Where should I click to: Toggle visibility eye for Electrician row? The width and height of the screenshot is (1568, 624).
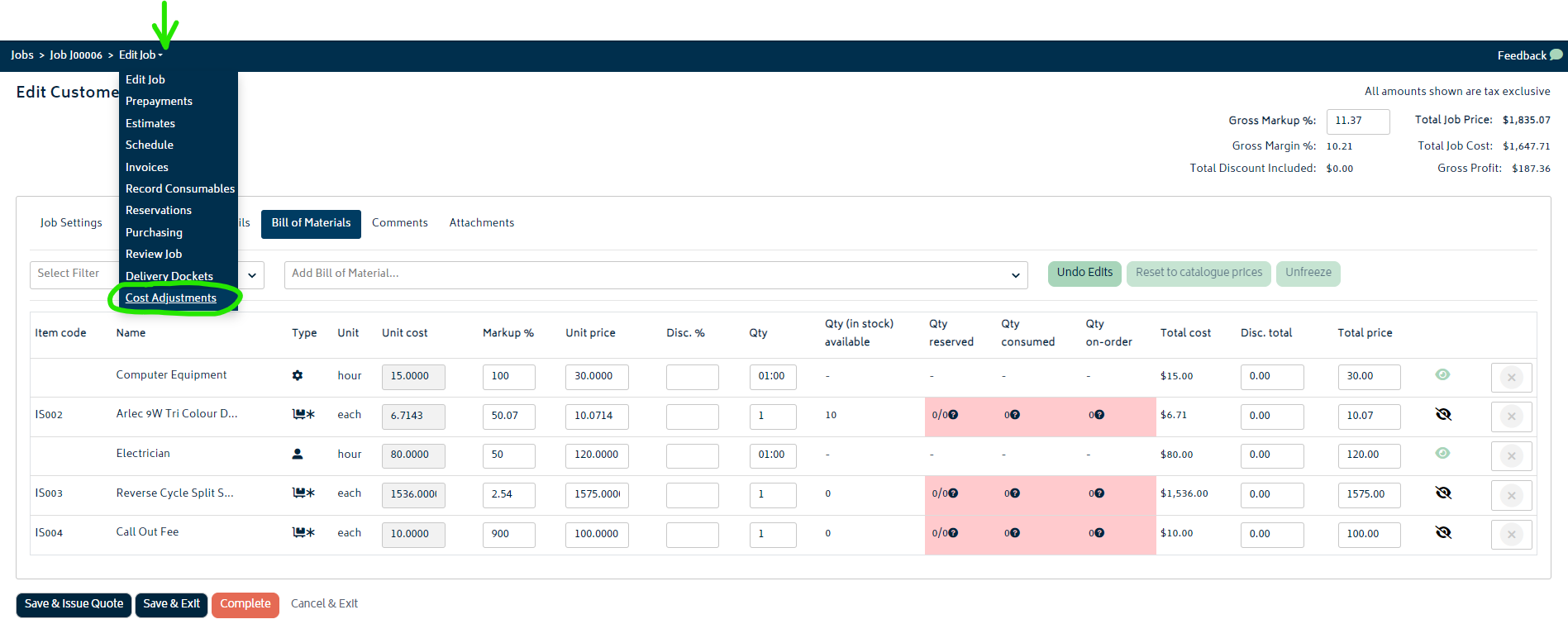point(1442,453)
